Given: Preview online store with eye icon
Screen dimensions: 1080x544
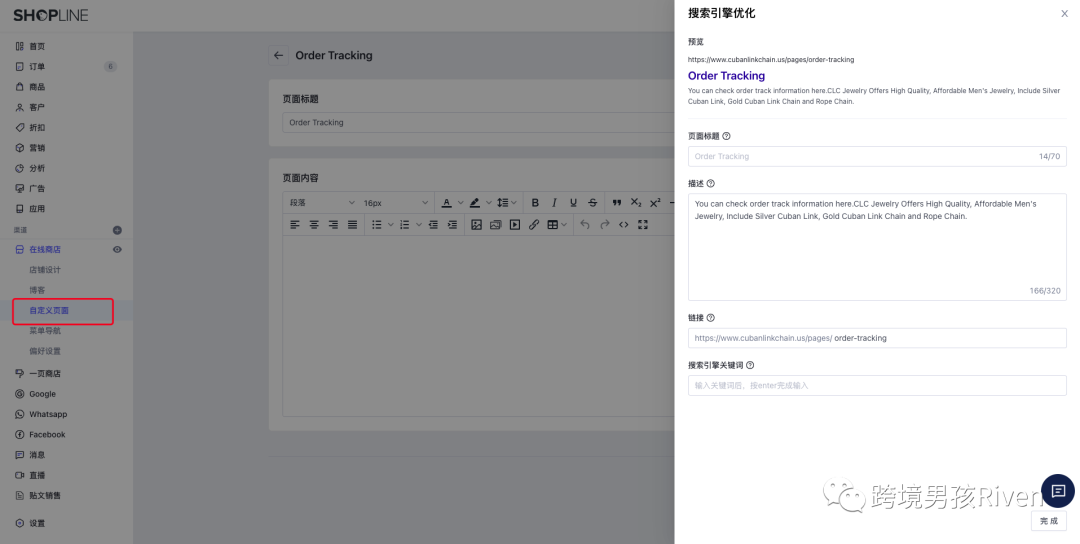Looking at the screenshot, I should click(117, 249).
